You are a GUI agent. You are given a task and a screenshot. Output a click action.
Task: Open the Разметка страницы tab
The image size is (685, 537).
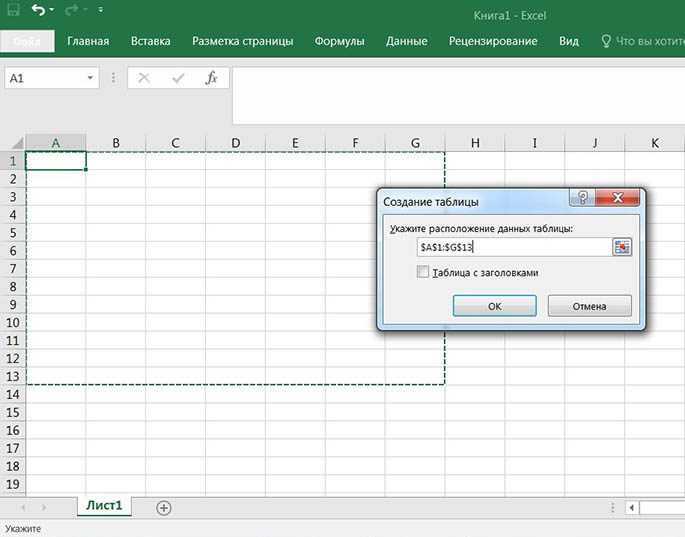(242, 41)
